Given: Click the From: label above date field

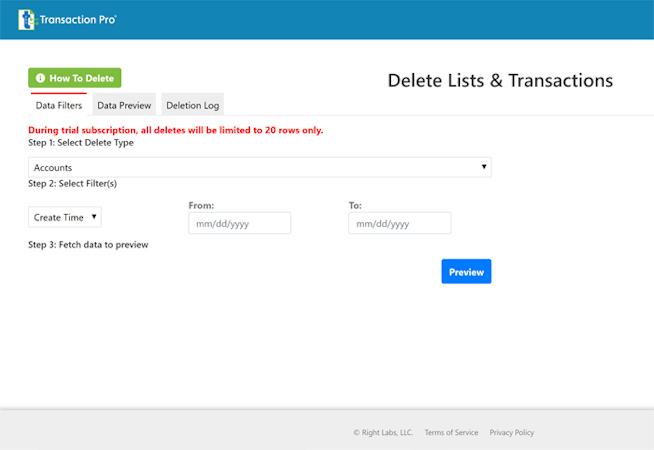Looking at the screenshot, I should pyautogui.click(x=201, y=205).
